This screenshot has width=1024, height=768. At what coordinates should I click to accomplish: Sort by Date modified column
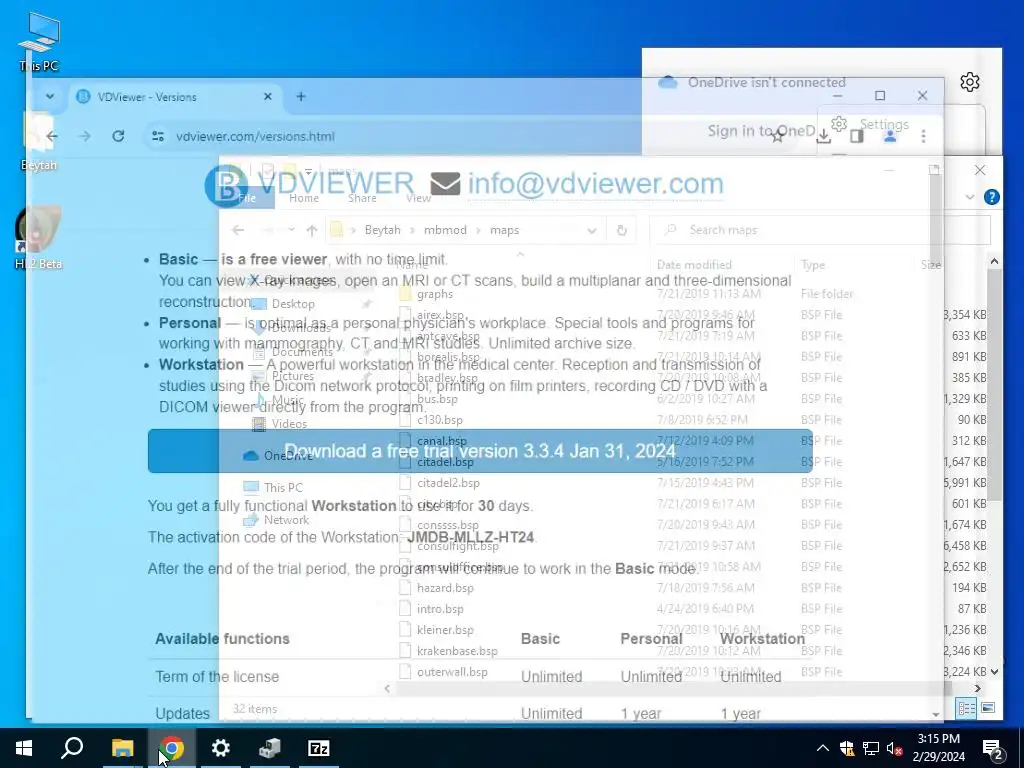point(694,264)
